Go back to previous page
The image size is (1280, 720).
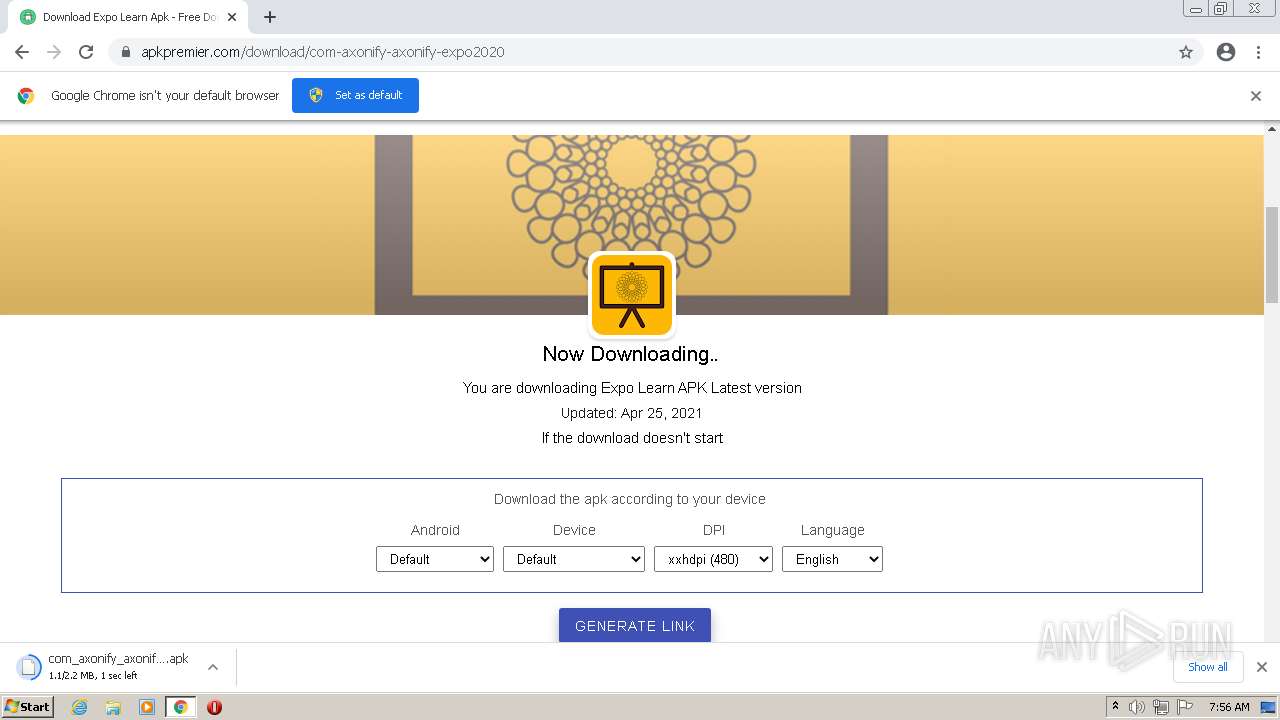[22, 52]
